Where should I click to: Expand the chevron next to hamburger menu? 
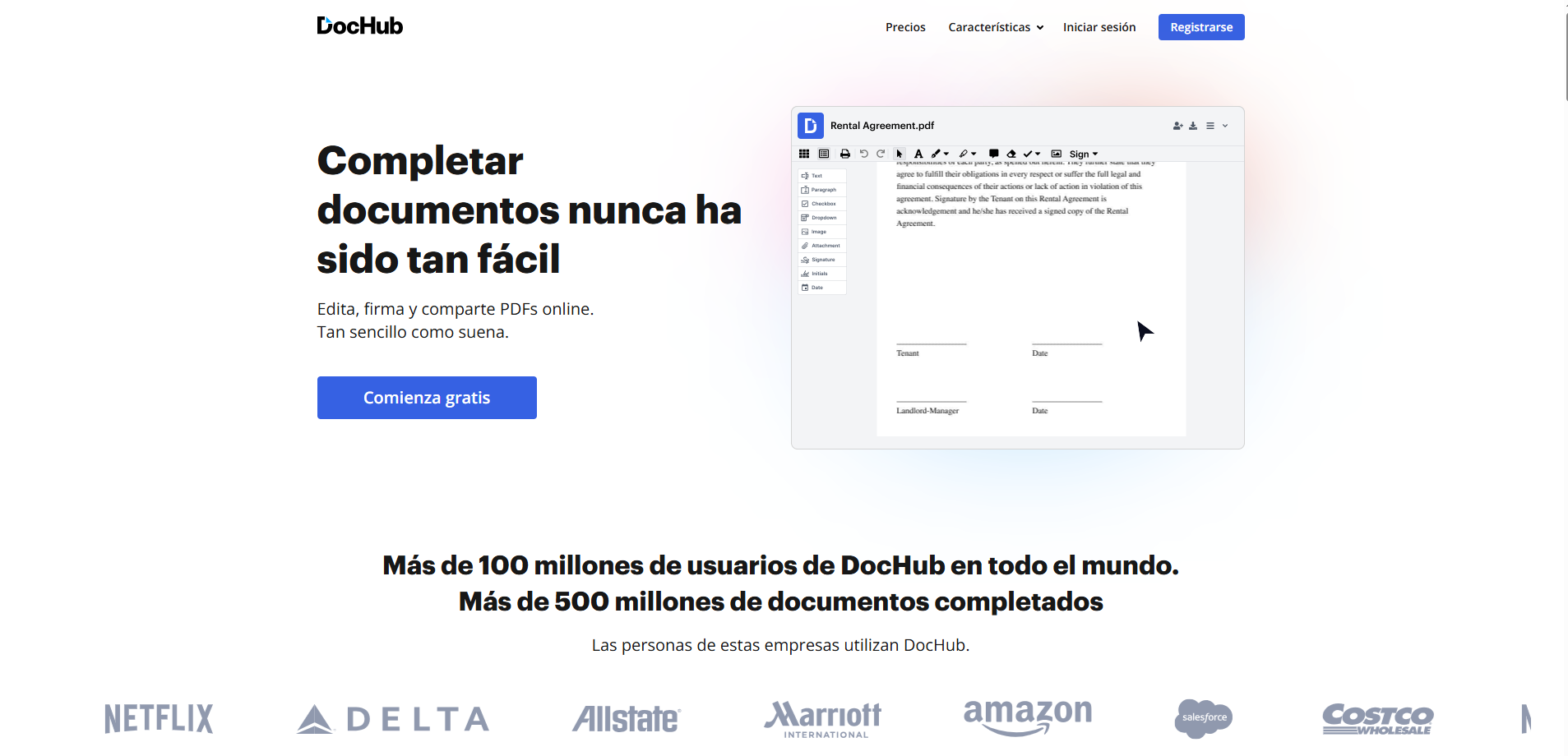1225,126
